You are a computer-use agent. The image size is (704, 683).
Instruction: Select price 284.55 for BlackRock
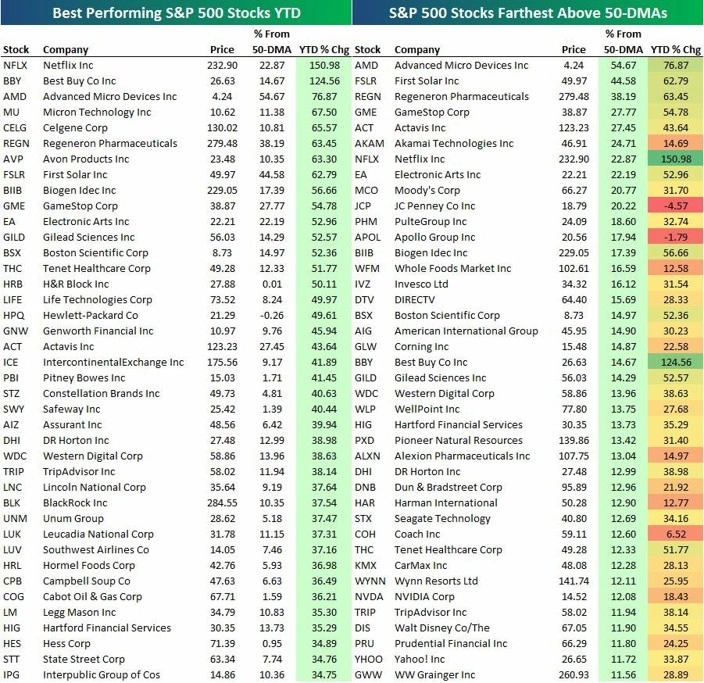click(222, 502)
